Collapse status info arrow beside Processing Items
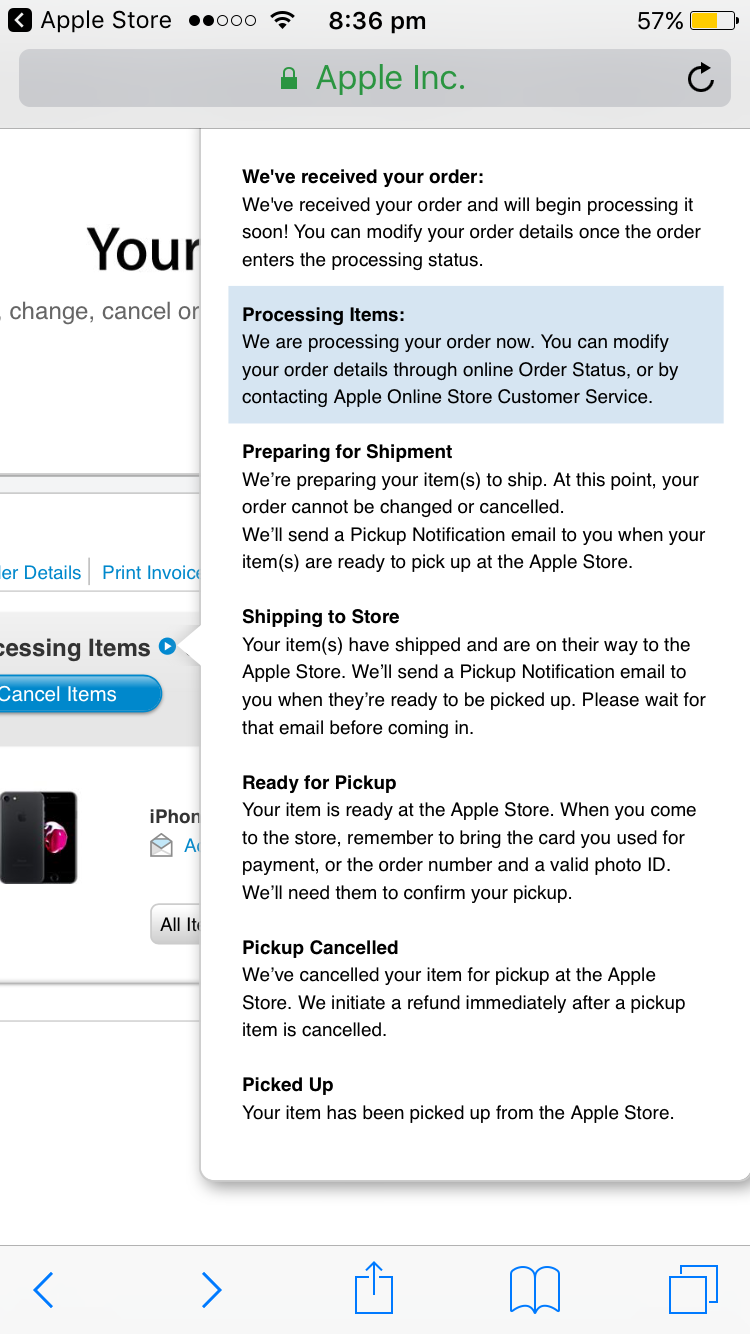The image size is (750, 1334). pos(167,647)
